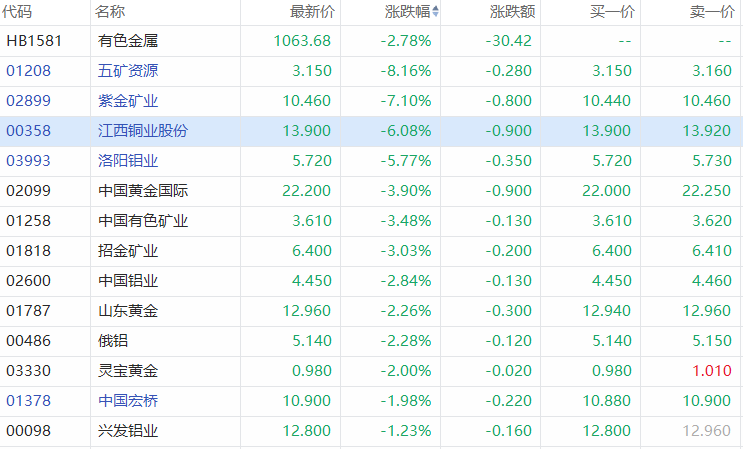Click the 有色金属 index row name
Image resolution: width=743 pixels, height=449 pixels.
tap(128, 41)
